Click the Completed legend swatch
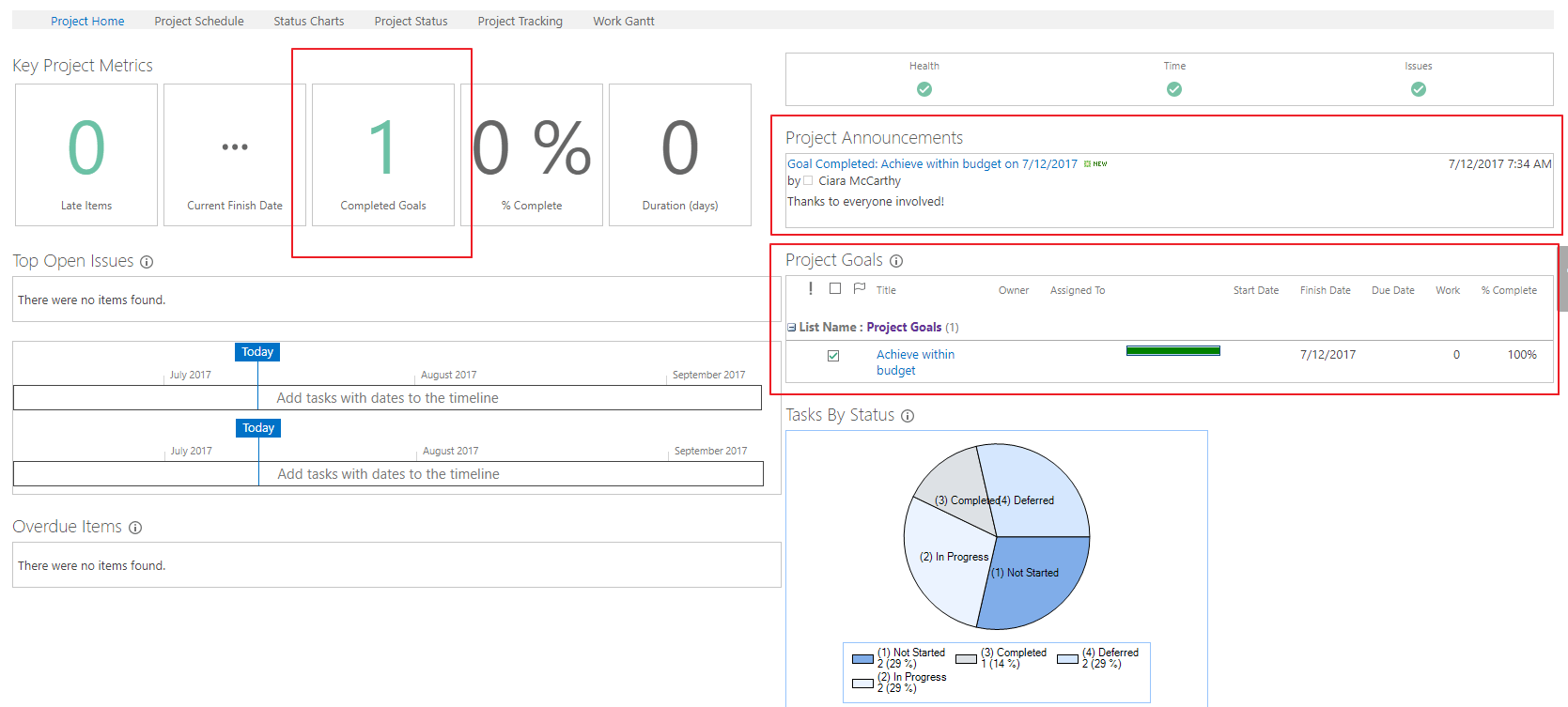The height and width of the screenshot is (707, 1568). [x=966, y=659]
